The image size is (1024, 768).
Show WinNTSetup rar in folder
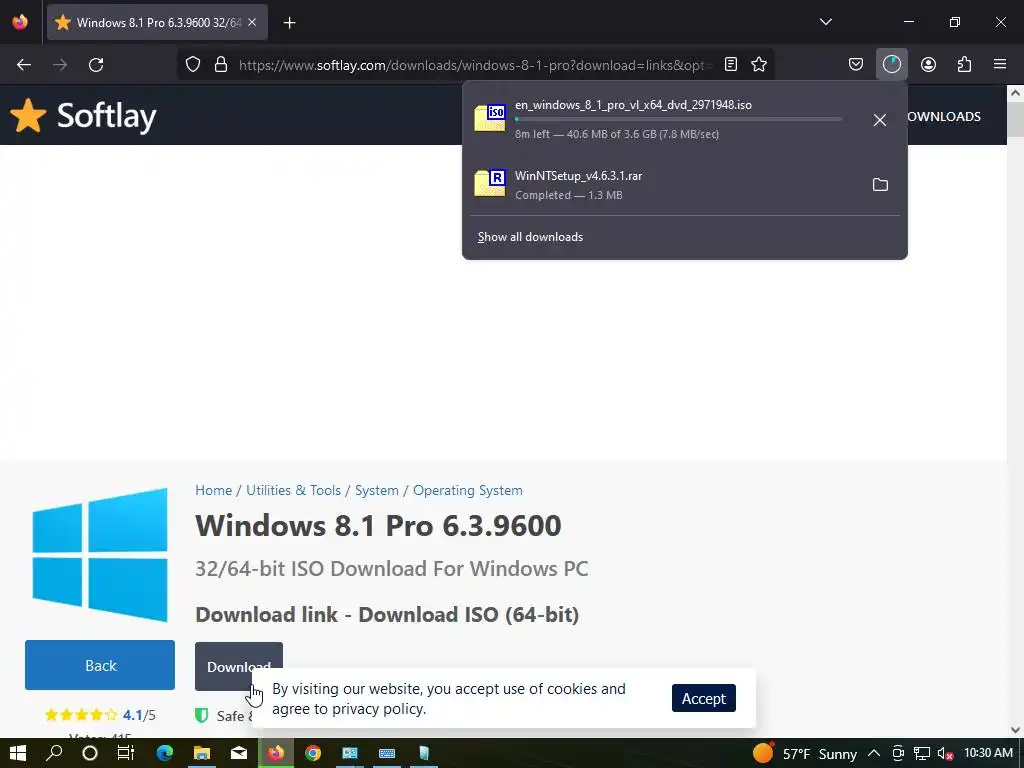pyautogui.click(x=880, y=185)
